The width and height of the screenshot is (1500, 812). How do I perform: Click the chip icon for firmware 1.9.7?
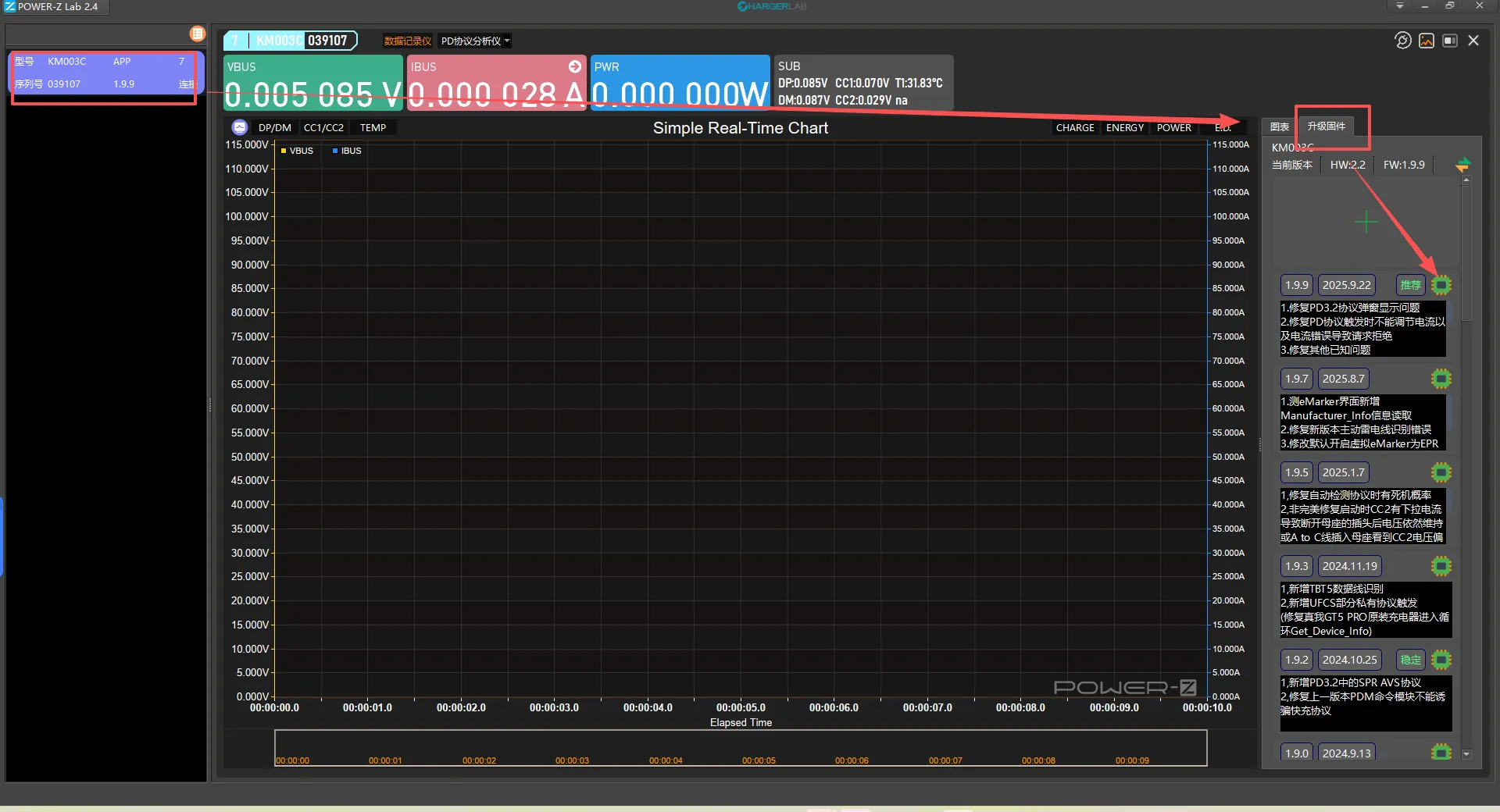[x=1441, y=379]
